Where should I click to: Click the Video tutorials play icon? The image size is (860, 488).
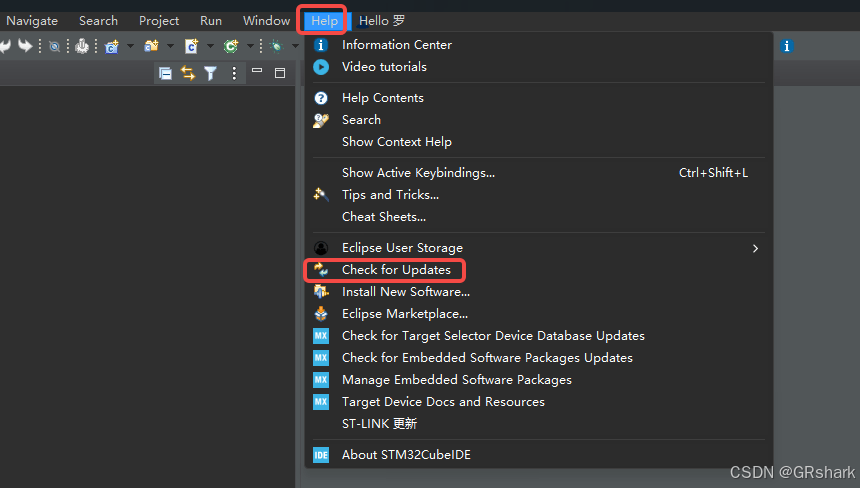(x=321, y=67)
